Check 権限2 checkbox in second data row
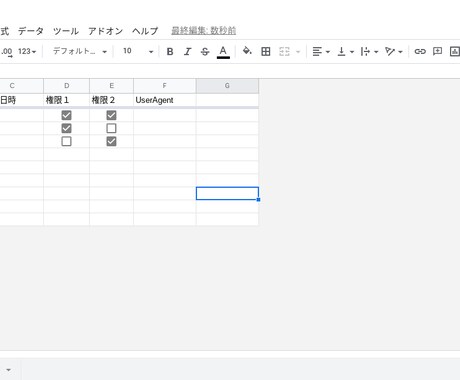This screenshot has width=460, height=380. [111, 128]
